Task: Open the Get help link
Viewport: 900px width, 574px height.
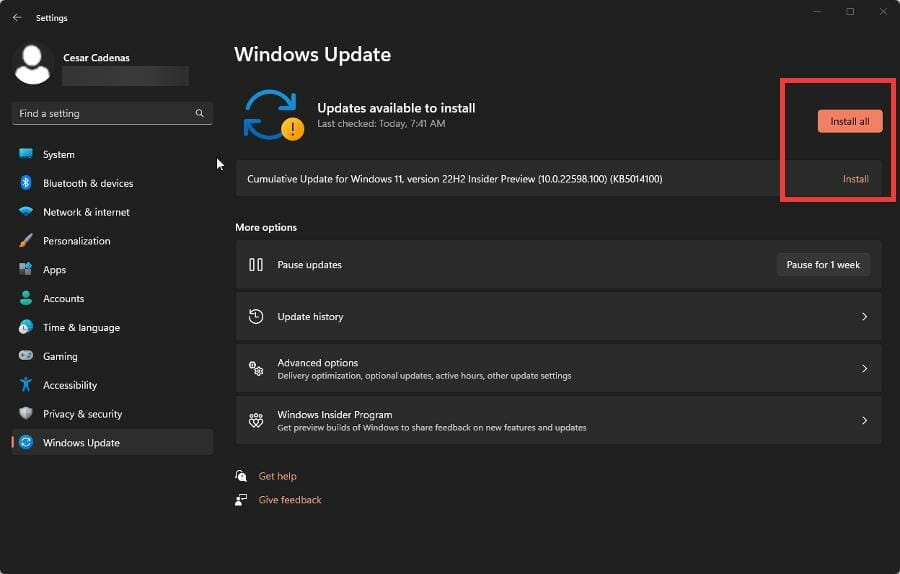Action: 277,476
